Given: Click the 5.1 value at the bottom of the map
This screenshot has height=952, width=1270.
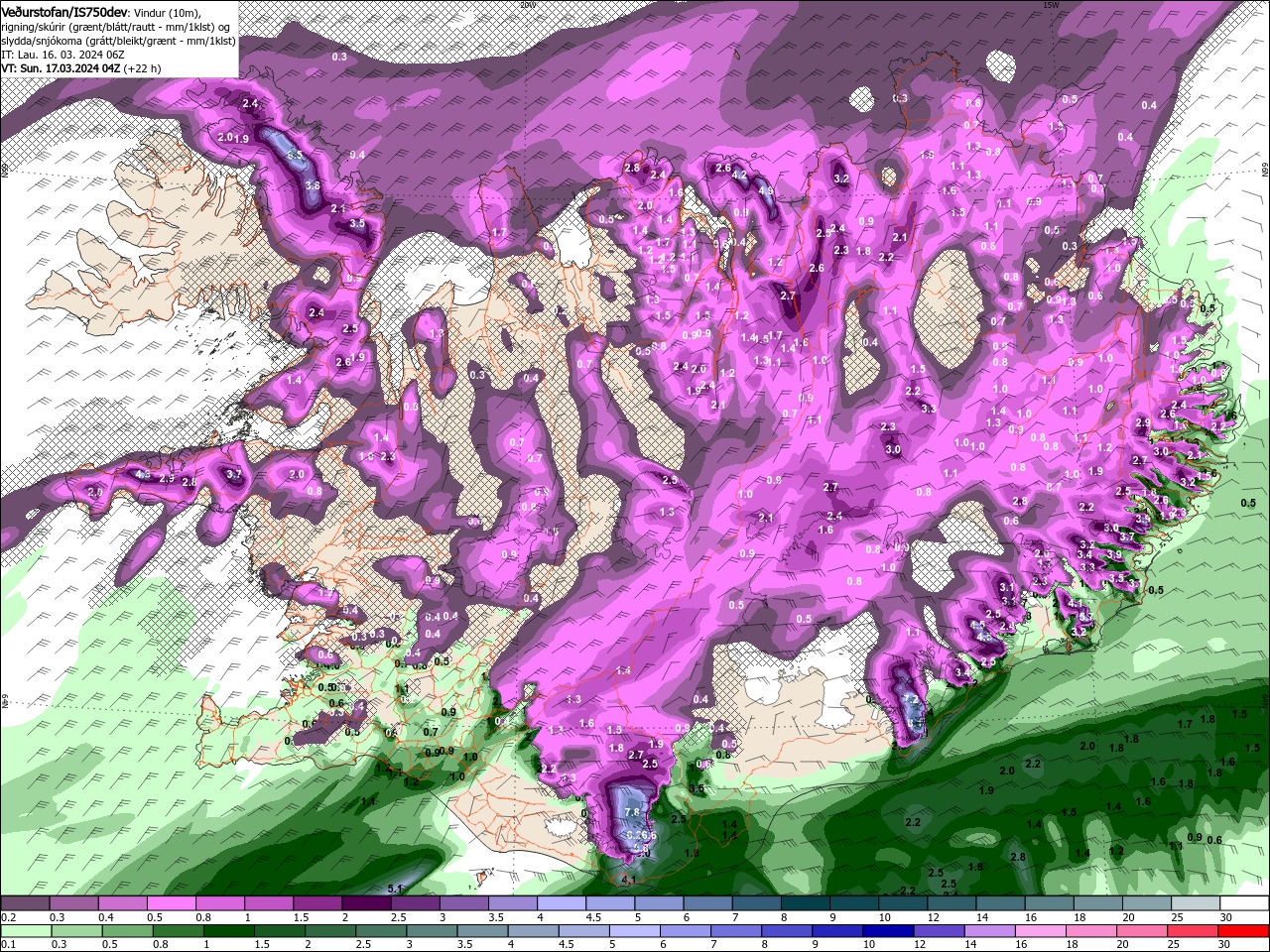Looking at the screenshot, I should point(394,888).
